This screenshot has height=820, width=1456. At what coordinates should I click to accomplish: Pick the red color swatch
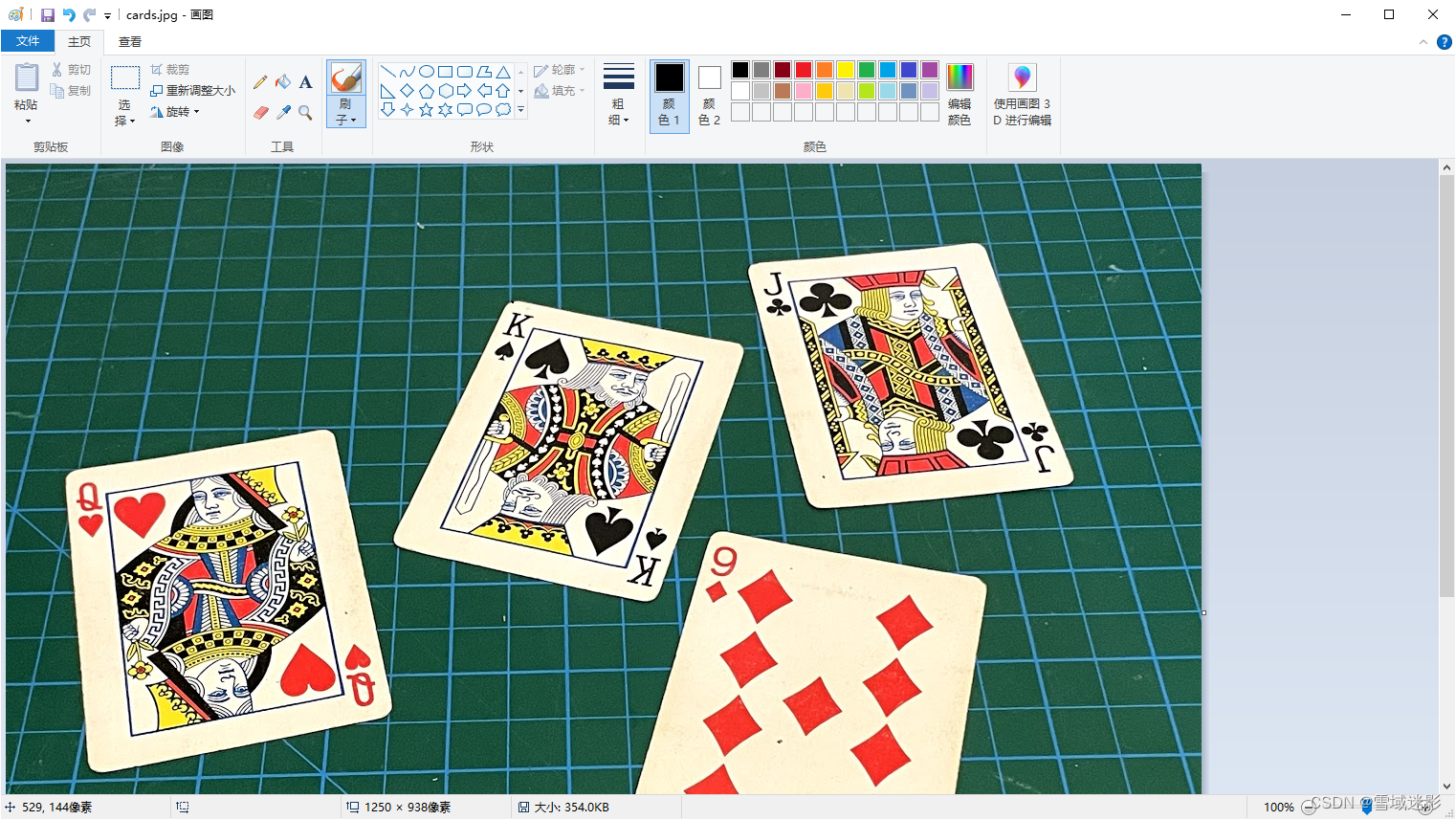[804, 70]
